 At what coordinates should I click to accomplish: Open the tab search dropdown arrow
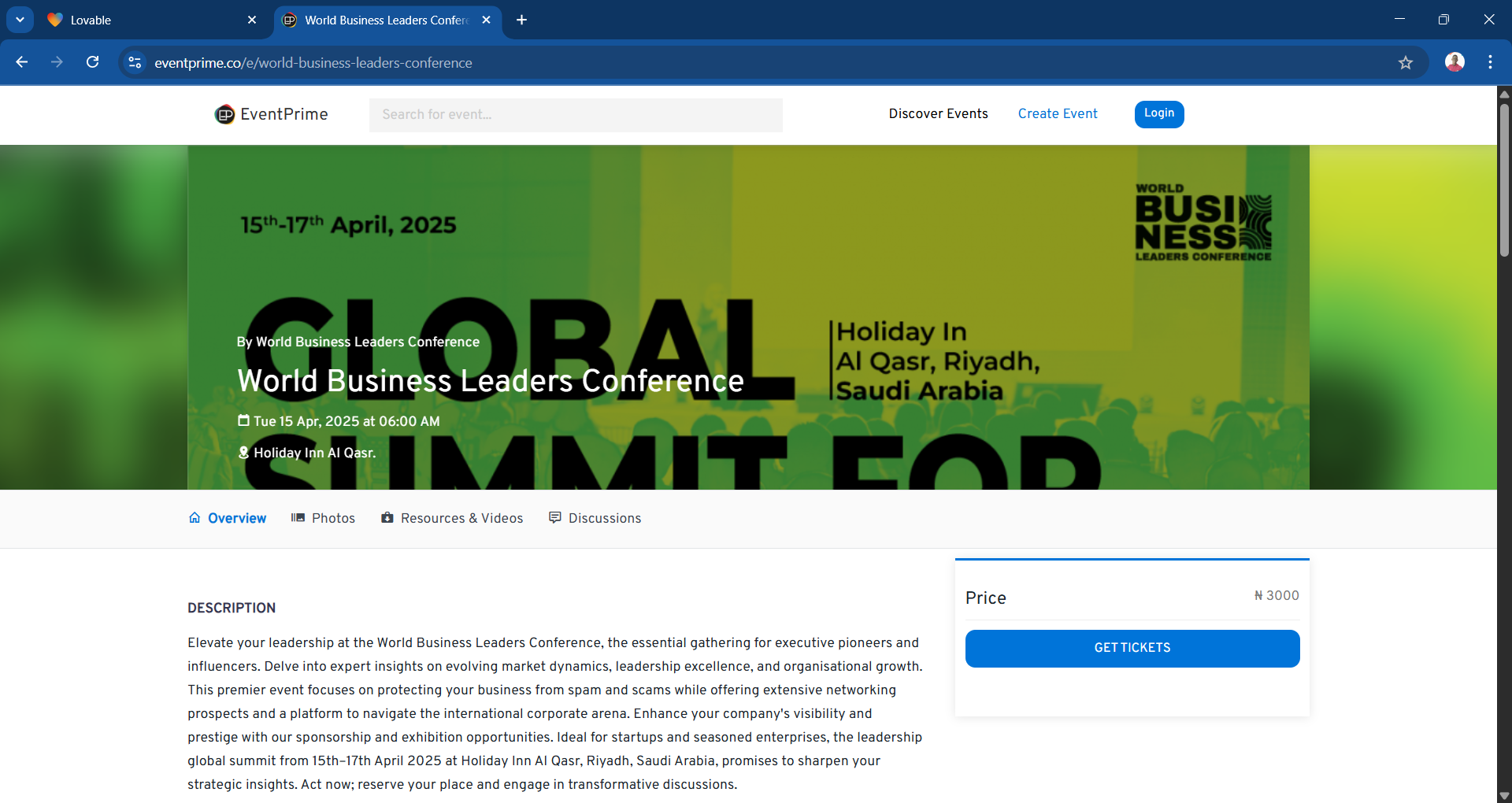20,20
